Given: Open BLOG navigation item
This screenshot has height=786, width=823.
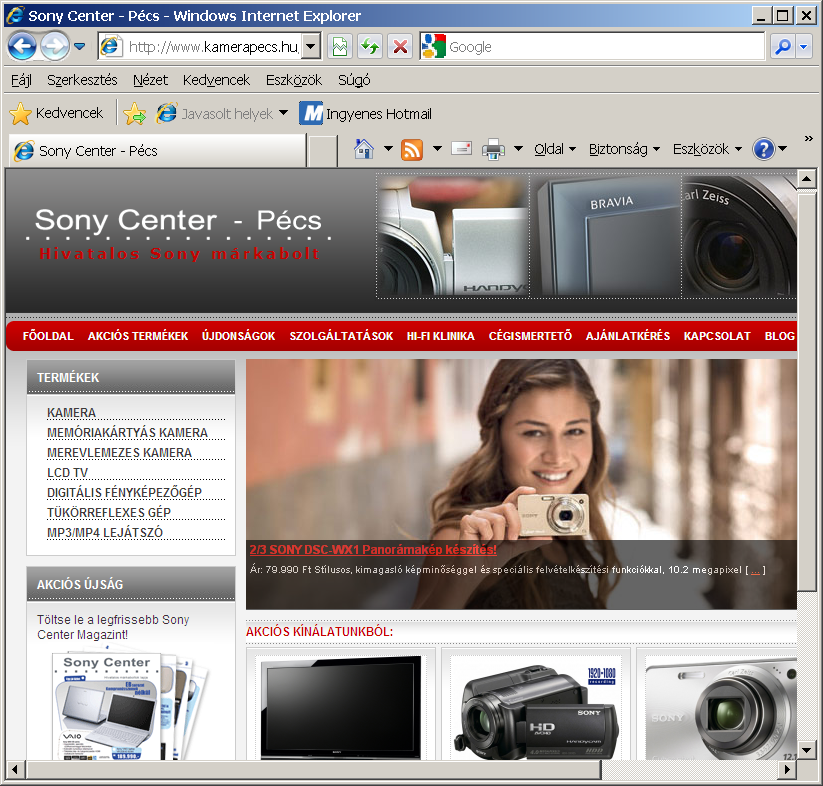Looking at the screenshot, I should click(780, 336).
